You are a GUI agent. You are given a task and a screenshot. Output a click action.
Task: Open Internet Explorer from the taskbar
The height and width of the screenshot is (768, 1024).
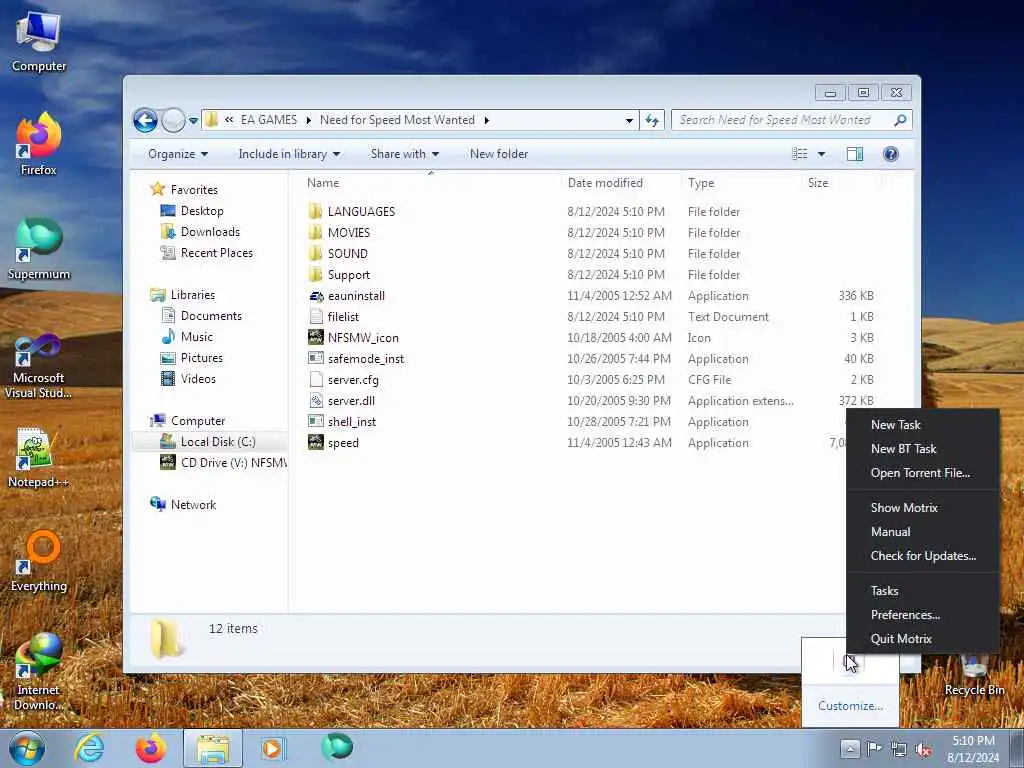pyautogui.click(x=89, y=748)
